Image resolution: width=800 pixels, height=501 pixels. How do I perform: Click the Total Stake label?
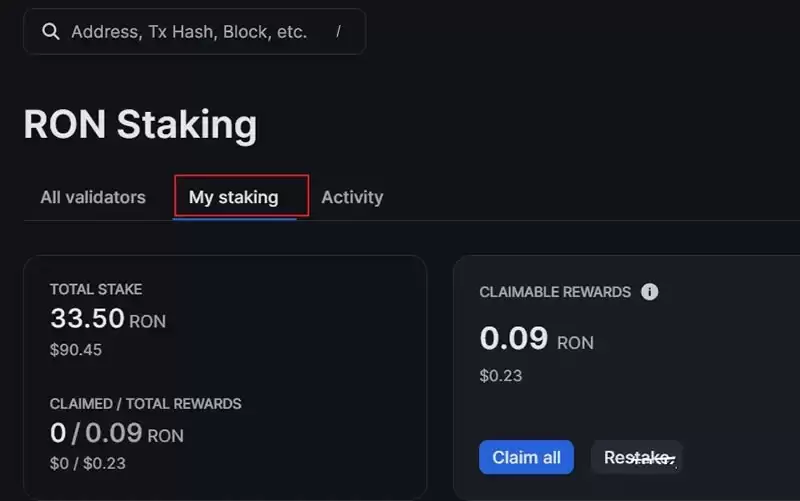(x=96, y=289)
